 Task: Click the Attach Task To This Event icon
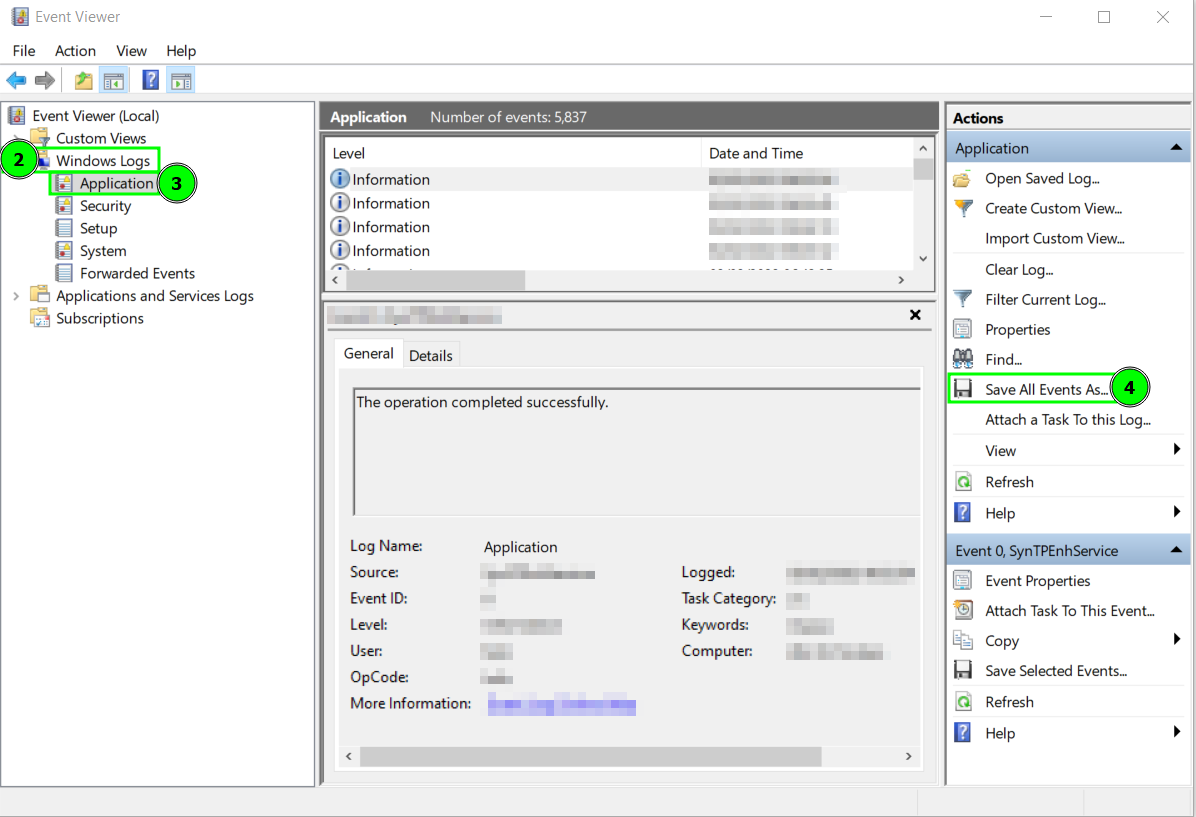pos(962,609)
